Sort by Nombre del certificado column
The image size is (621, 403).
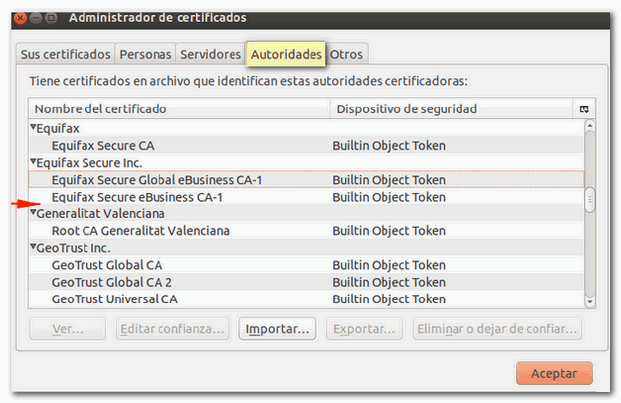pyautogui.click(x=180, y=108)
